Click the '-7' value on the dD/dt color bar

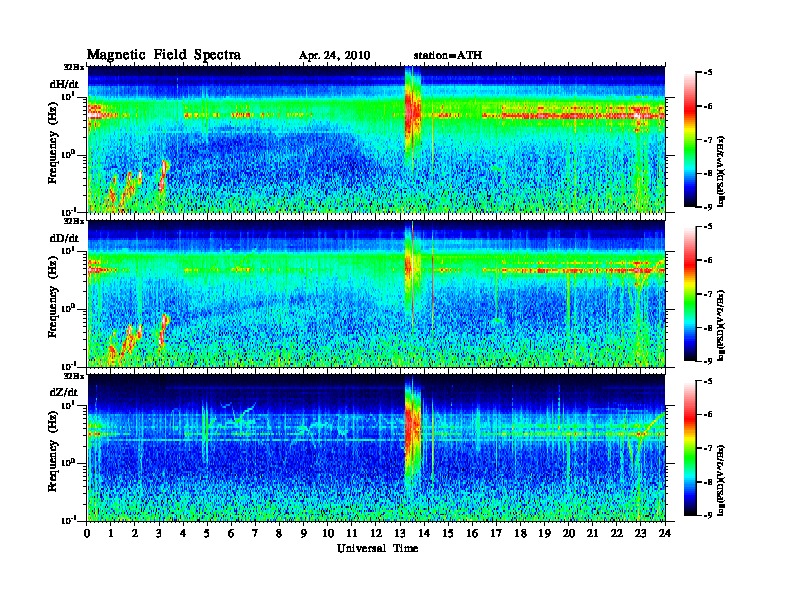708,294
